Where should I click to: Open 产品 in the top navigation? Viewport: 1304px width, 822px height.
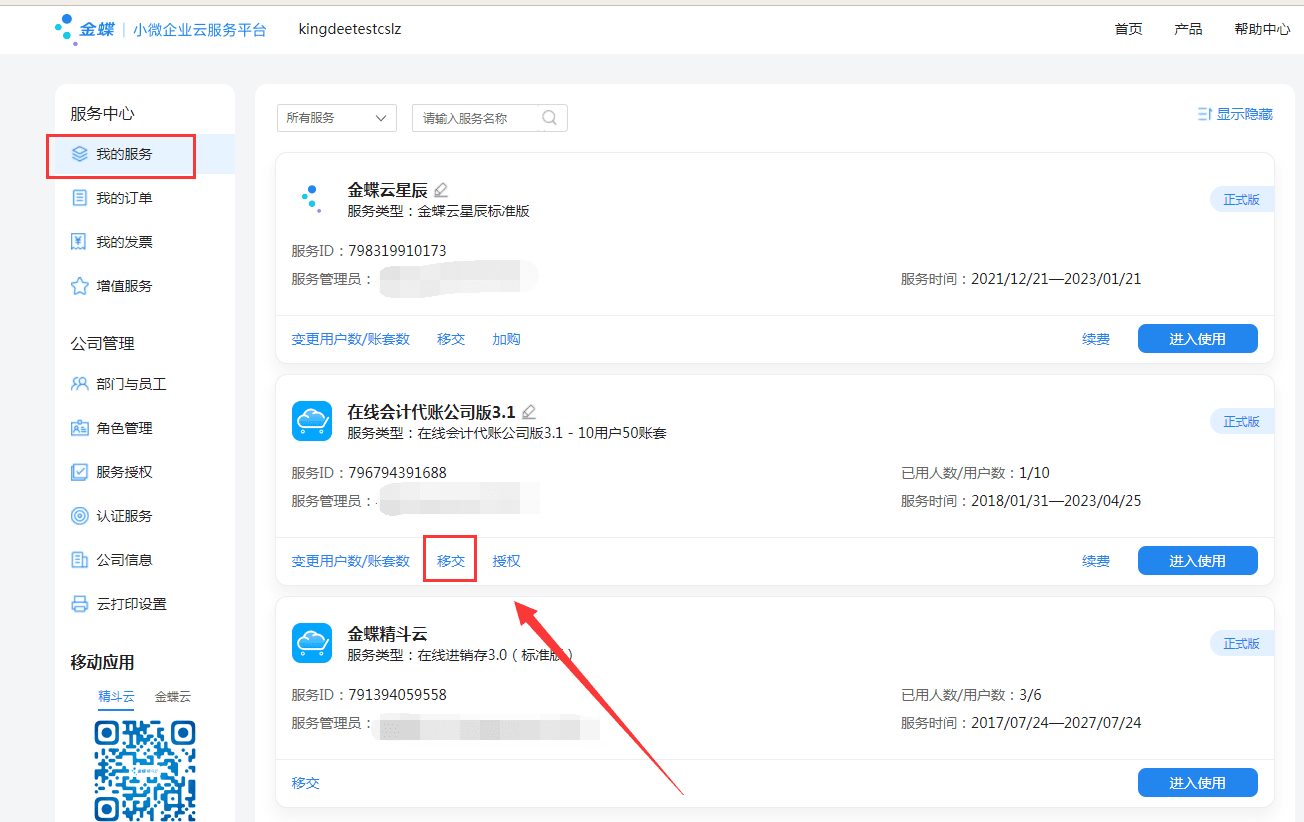pyautogui.click(x=1188, y=29)
